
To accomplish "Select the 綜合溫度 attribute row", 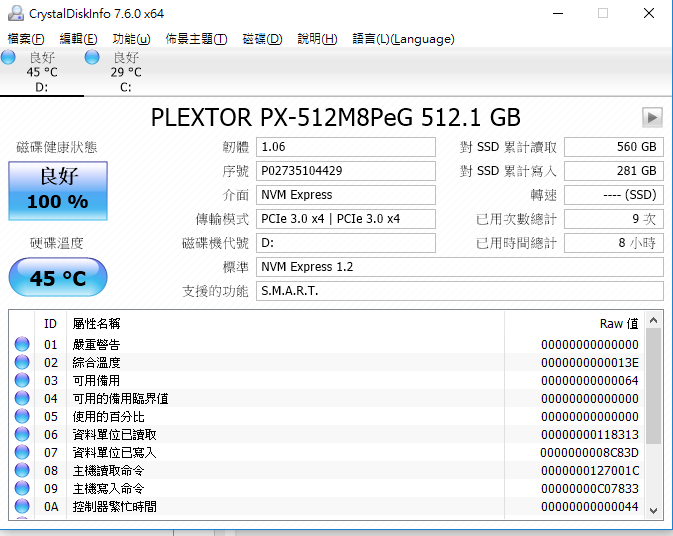I will click(327, 362).
